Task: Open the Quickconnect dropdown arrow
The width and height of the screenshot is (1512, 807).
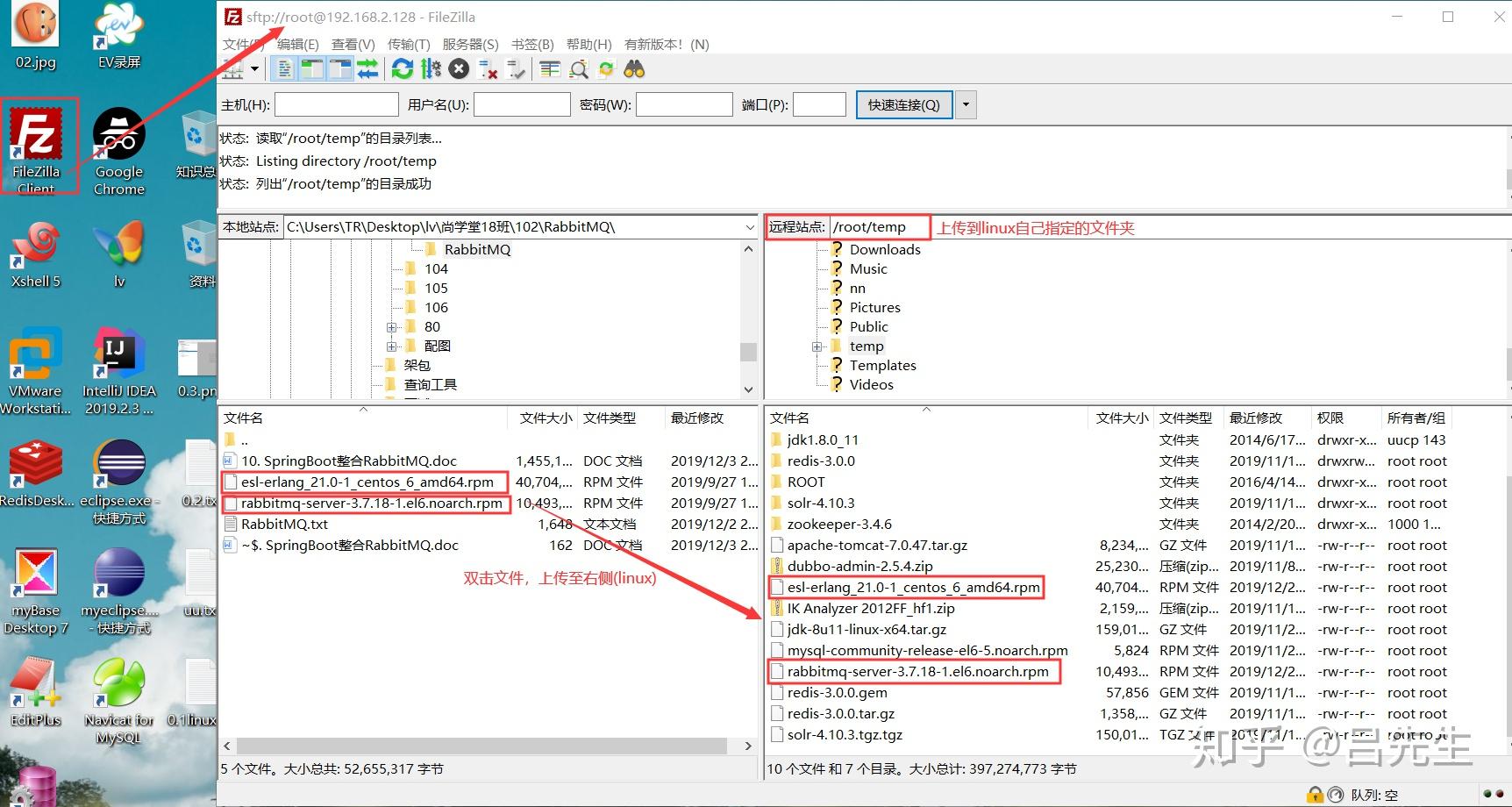Action: [966, 104]
